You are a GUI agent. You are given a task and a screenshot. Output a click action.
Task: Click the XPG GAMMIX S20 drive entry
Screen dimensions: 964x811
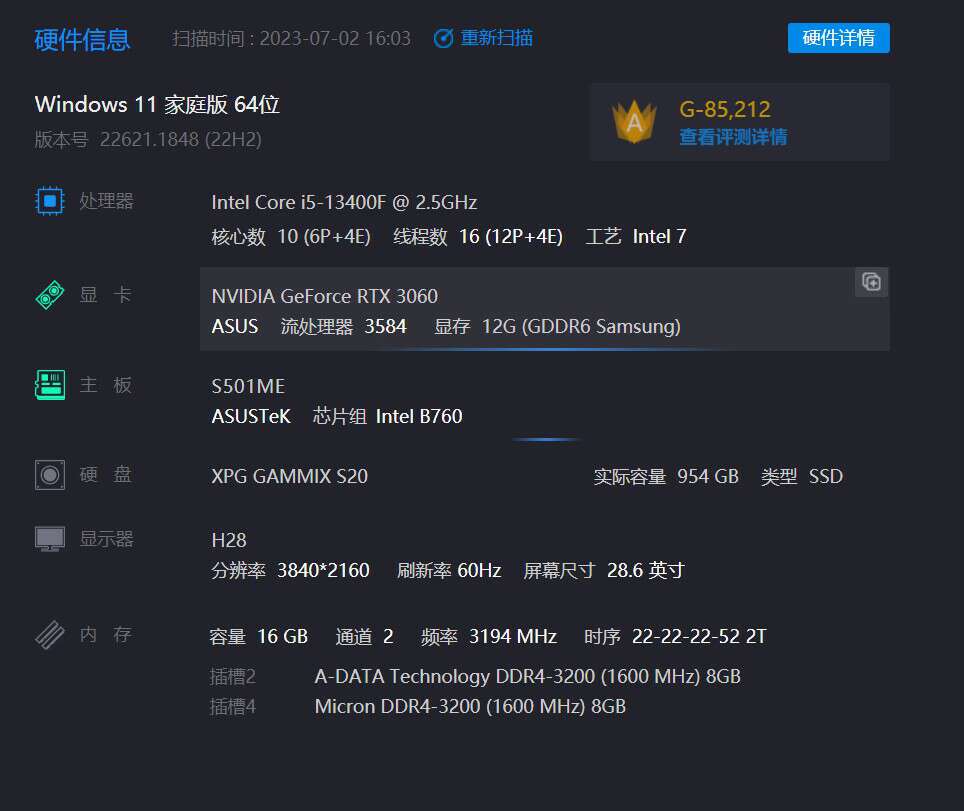click(289, 476)
